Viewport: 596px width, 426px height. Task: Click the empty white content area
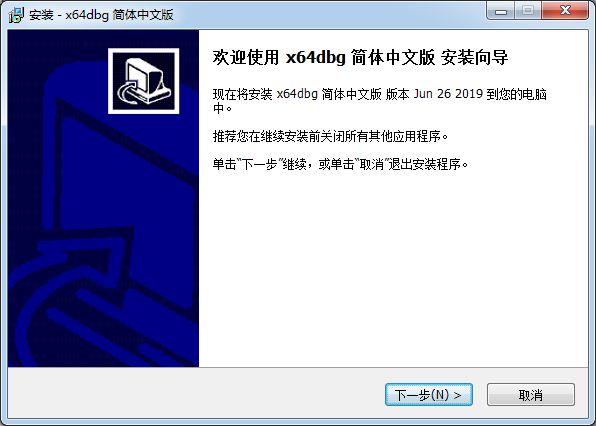[x=393, y=266]
